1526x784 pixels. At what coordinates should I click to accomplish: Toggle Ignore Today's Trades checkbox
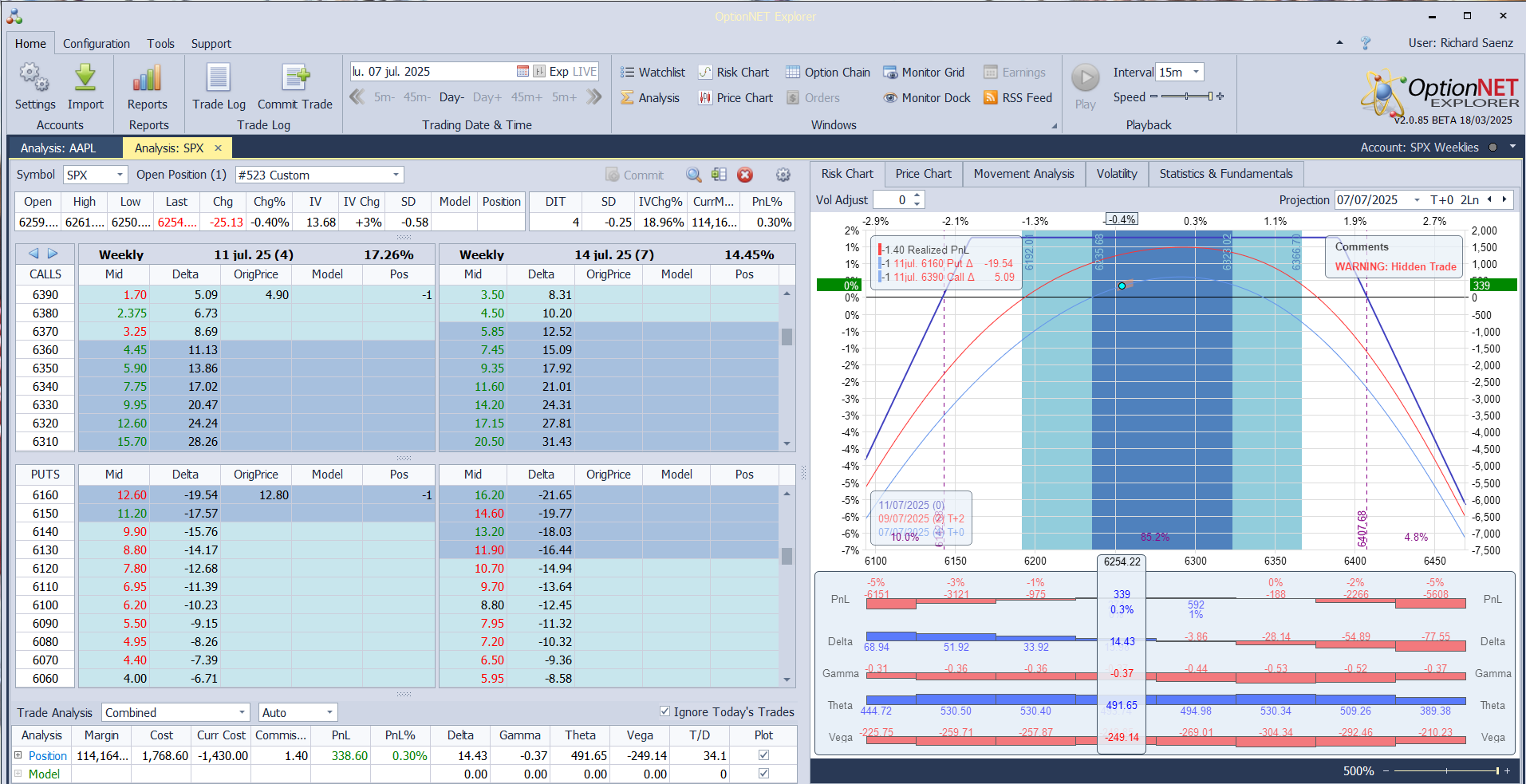coord(664,711)
